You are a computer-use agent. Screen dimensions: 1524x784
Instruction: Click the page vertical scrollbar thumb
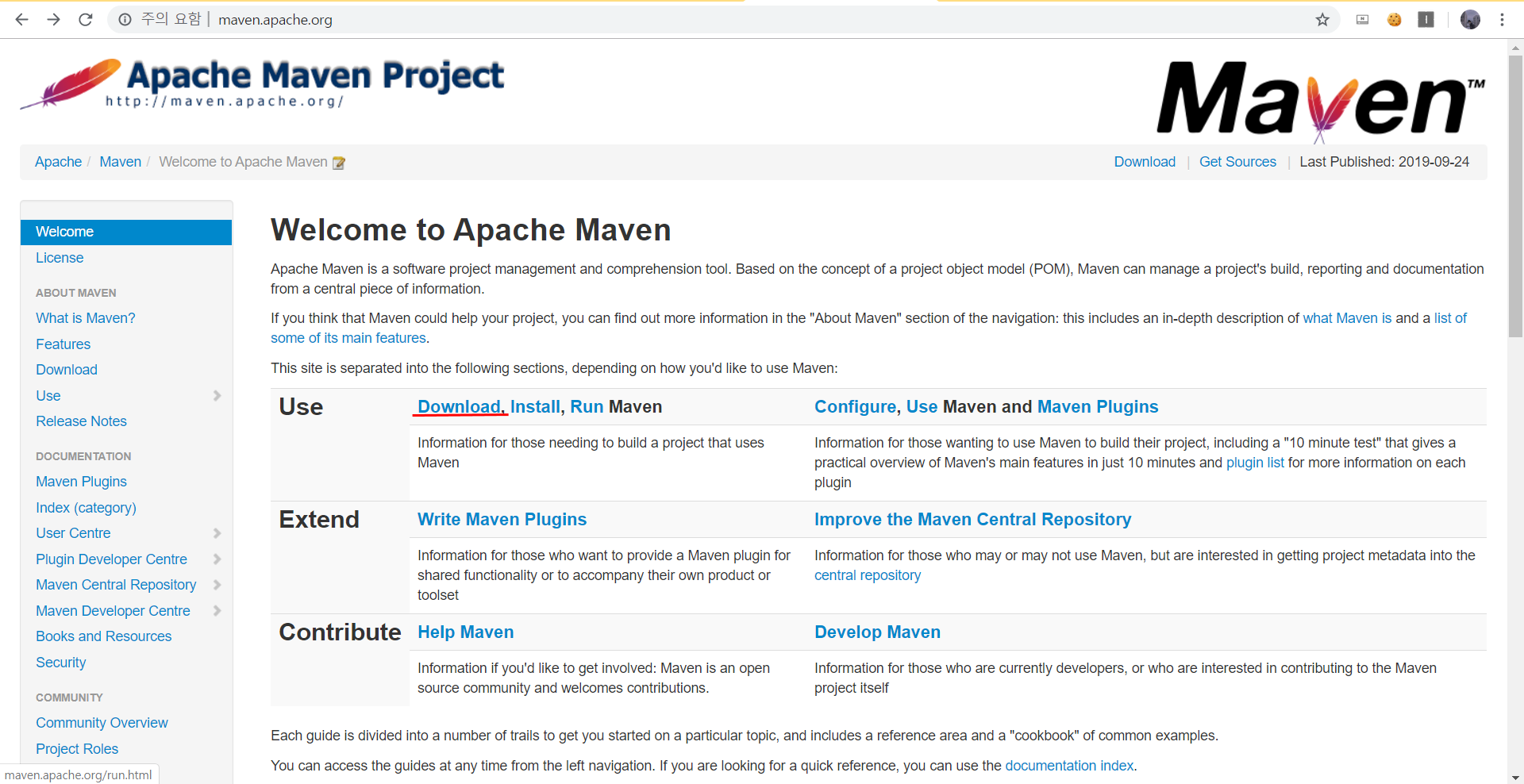(1515, 196)
